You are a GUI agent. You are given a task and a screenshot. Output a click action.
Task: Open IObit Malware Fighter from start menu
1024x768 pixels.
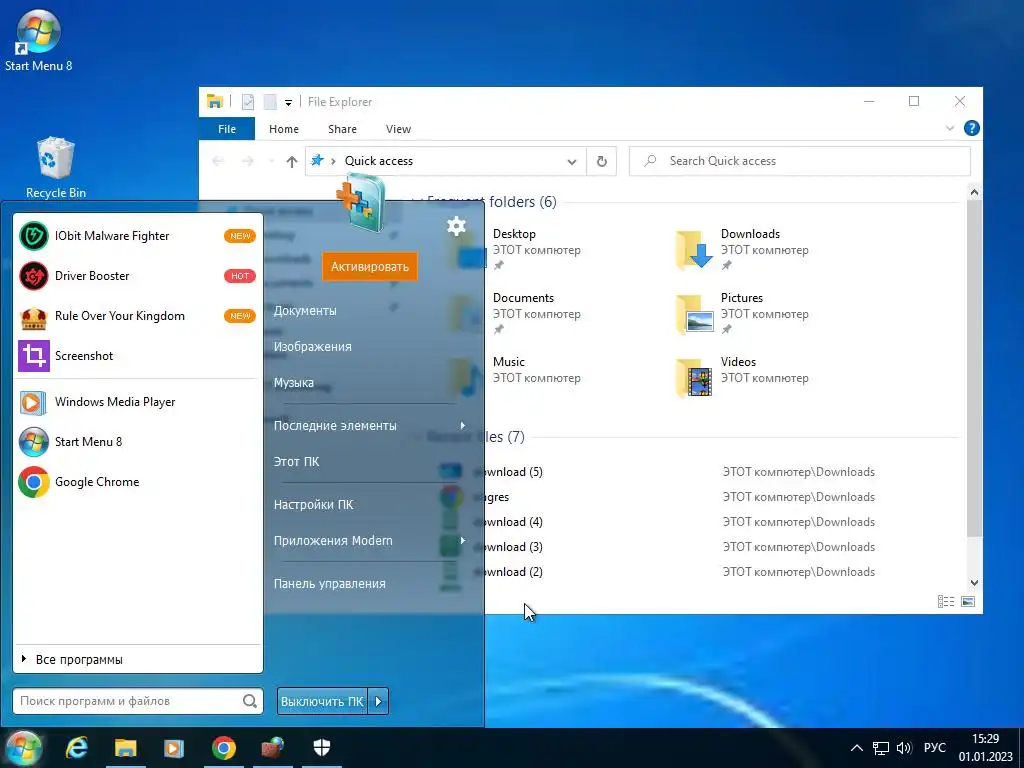click(137, 236)
